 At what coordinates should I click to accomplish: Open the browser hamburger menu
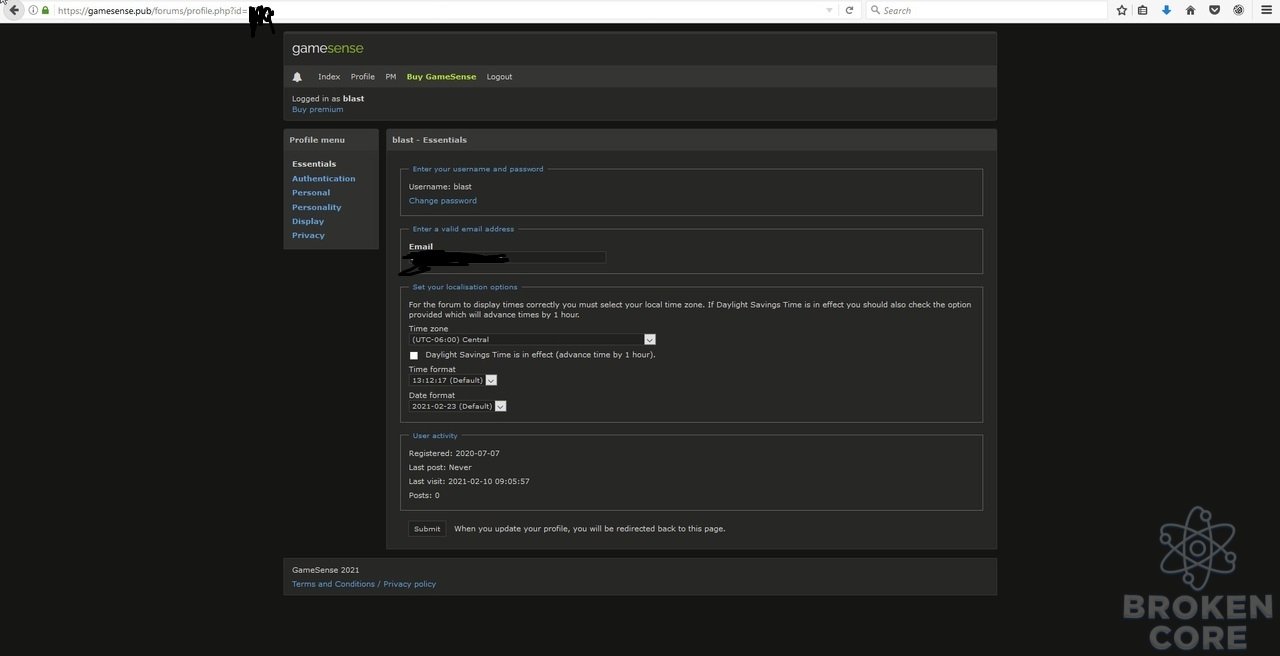tap(1265, 10)
